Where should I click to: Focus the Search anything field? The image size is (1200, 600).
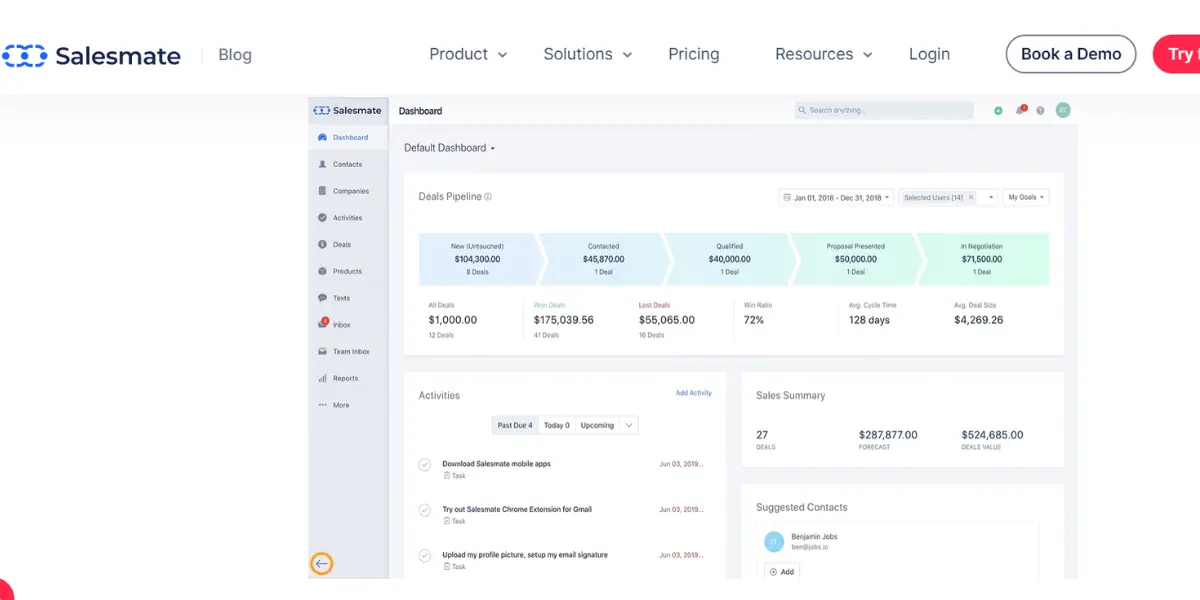tap(883, 110)
